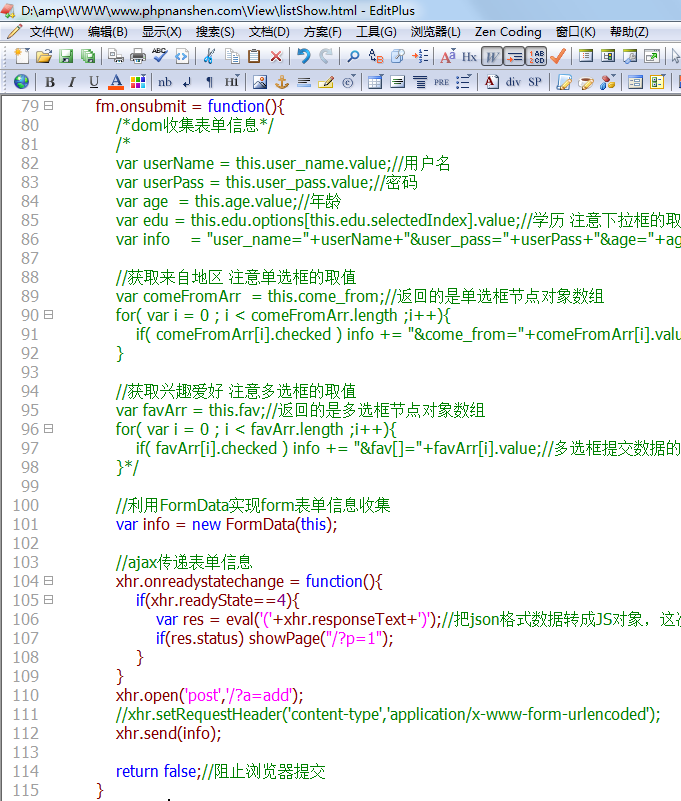Open the special character © dropdown
Viewport: 681px width, 801px height.
[x=348, y=82]
